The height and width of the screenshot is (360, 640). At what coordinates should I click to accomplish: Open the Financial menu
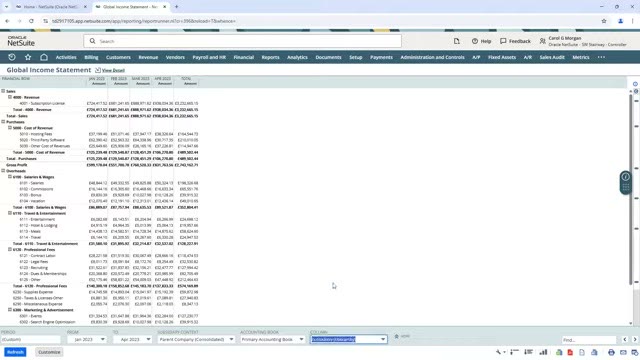coord(244,58)
